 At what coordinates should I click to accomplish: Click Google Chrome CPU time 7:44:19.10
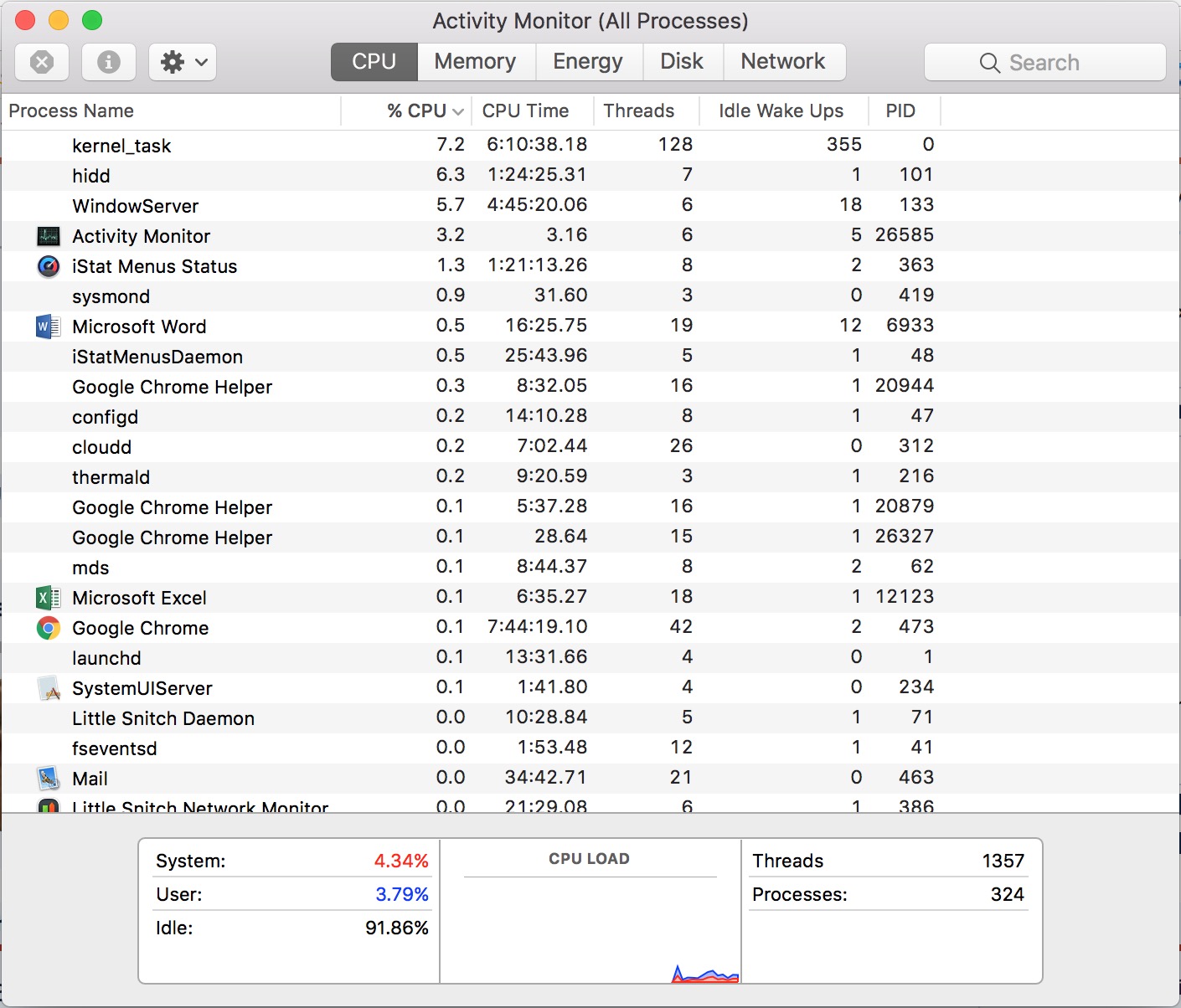pyautogui.click(x=537, y=626)
